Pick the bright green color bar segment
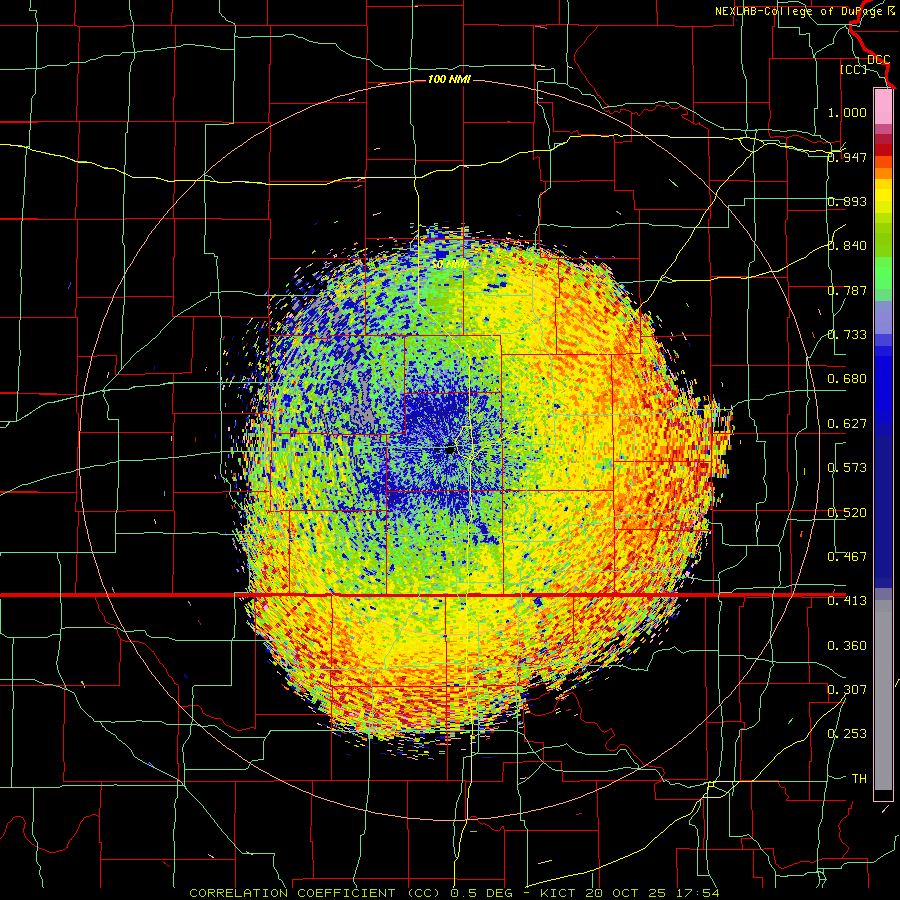 883,273
